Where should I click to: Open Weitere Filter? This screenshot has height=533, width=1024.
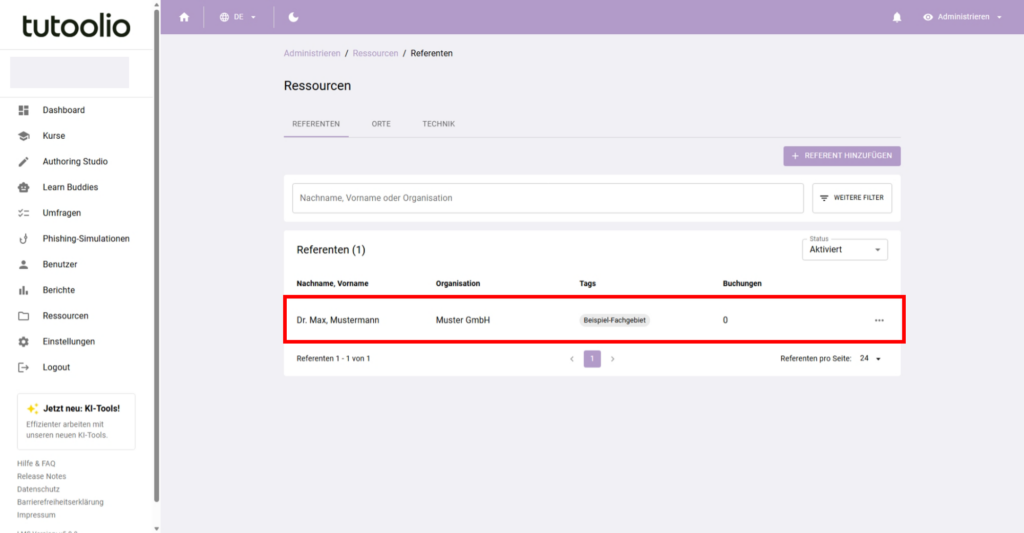[x=852, y=198]
